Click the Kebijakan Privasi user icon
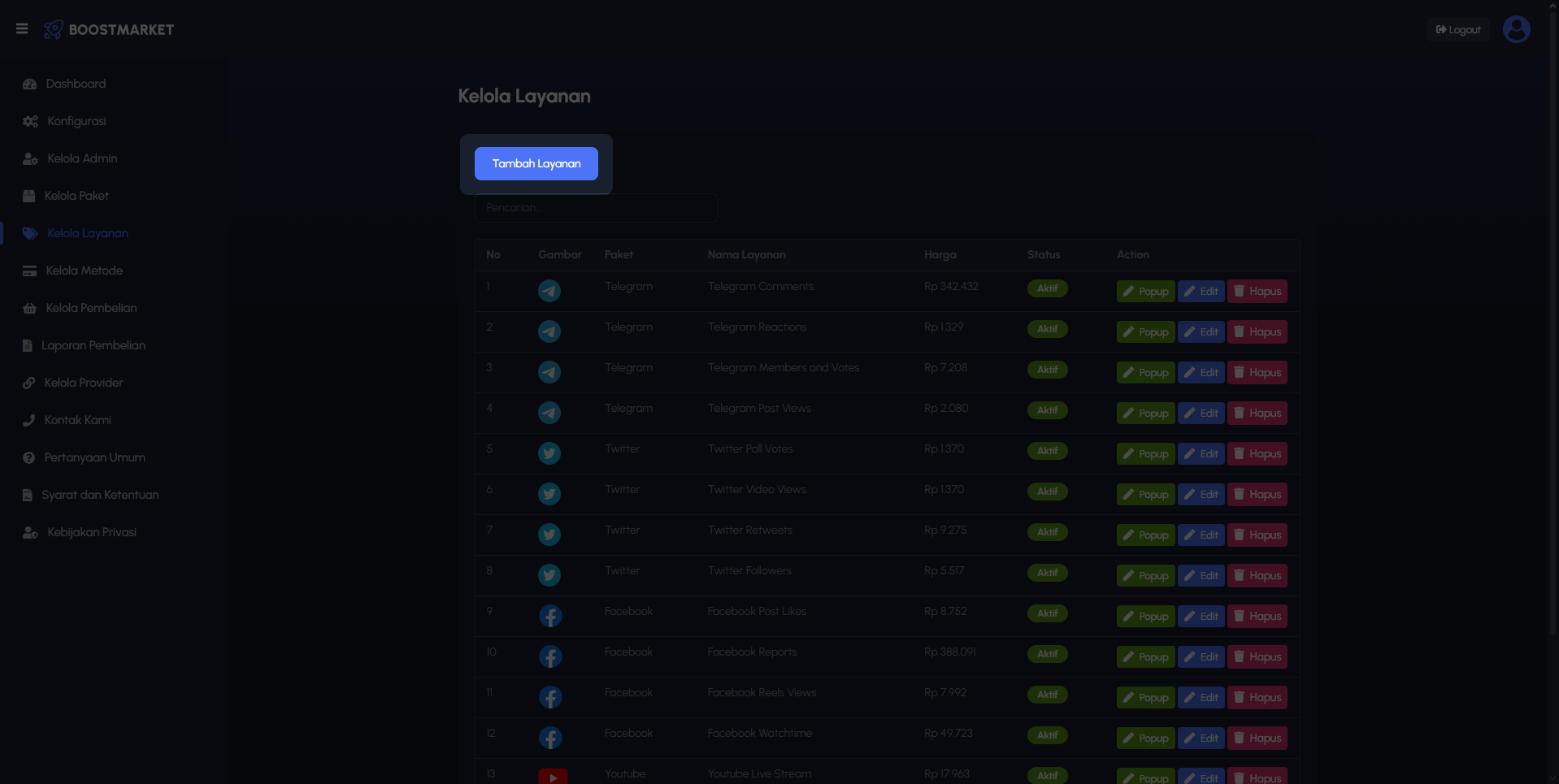 tap(30, 532)
